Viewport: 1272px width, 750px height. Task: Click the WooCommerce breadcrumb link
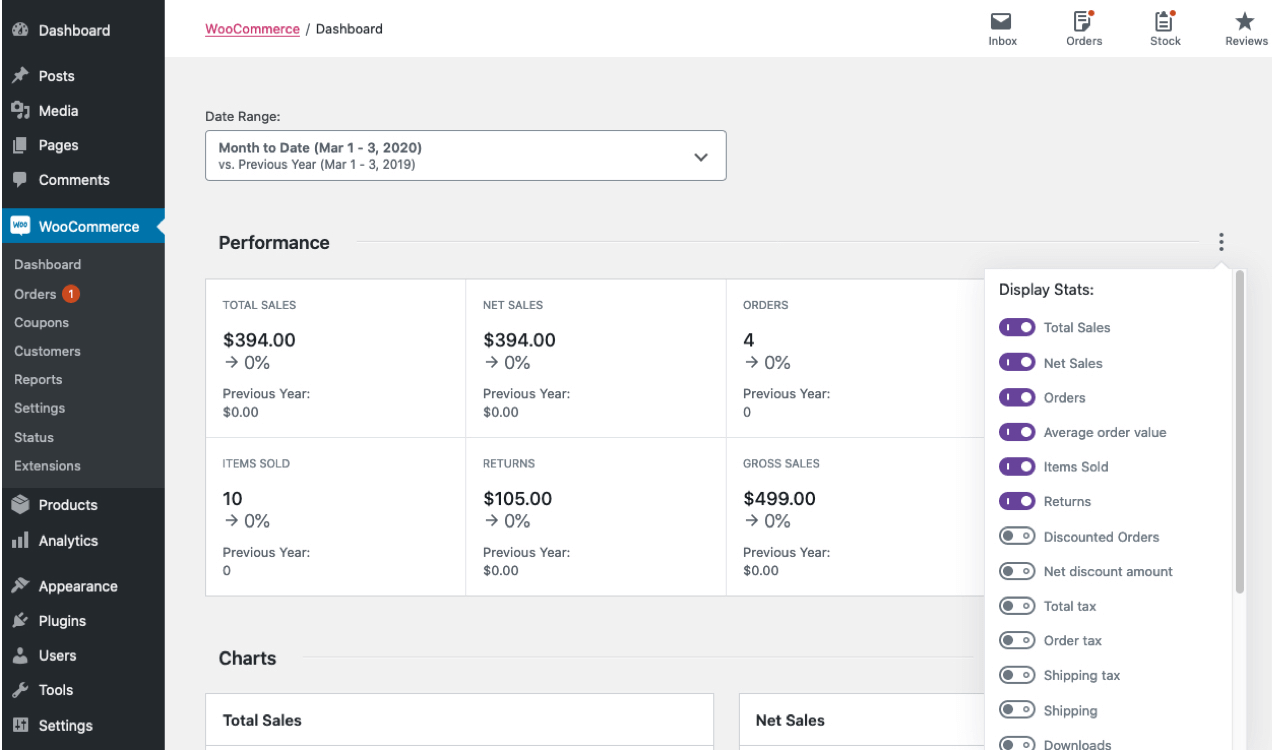(252, 28)
